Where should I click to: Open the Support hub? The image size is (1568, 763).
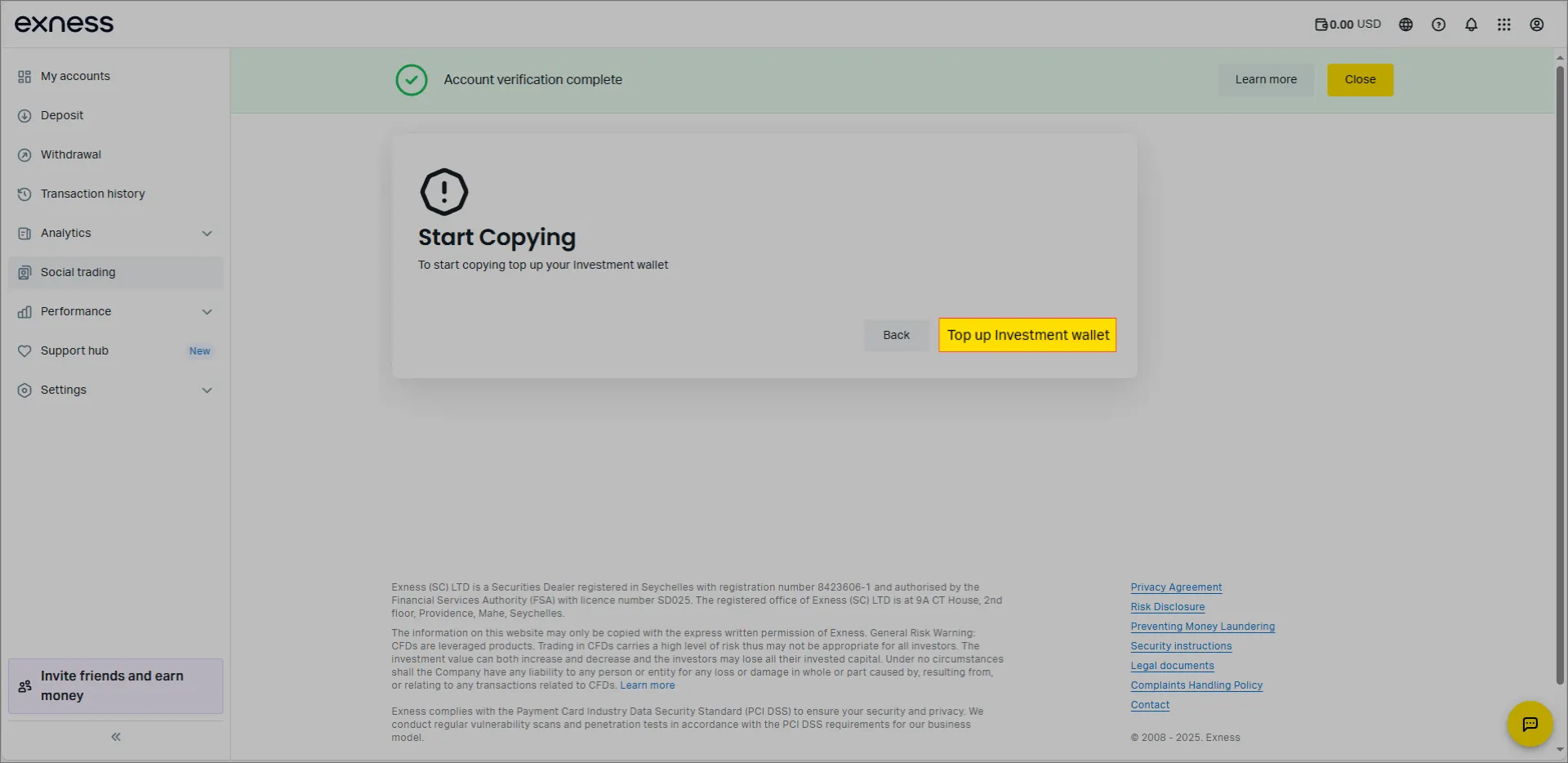[115, 350]
